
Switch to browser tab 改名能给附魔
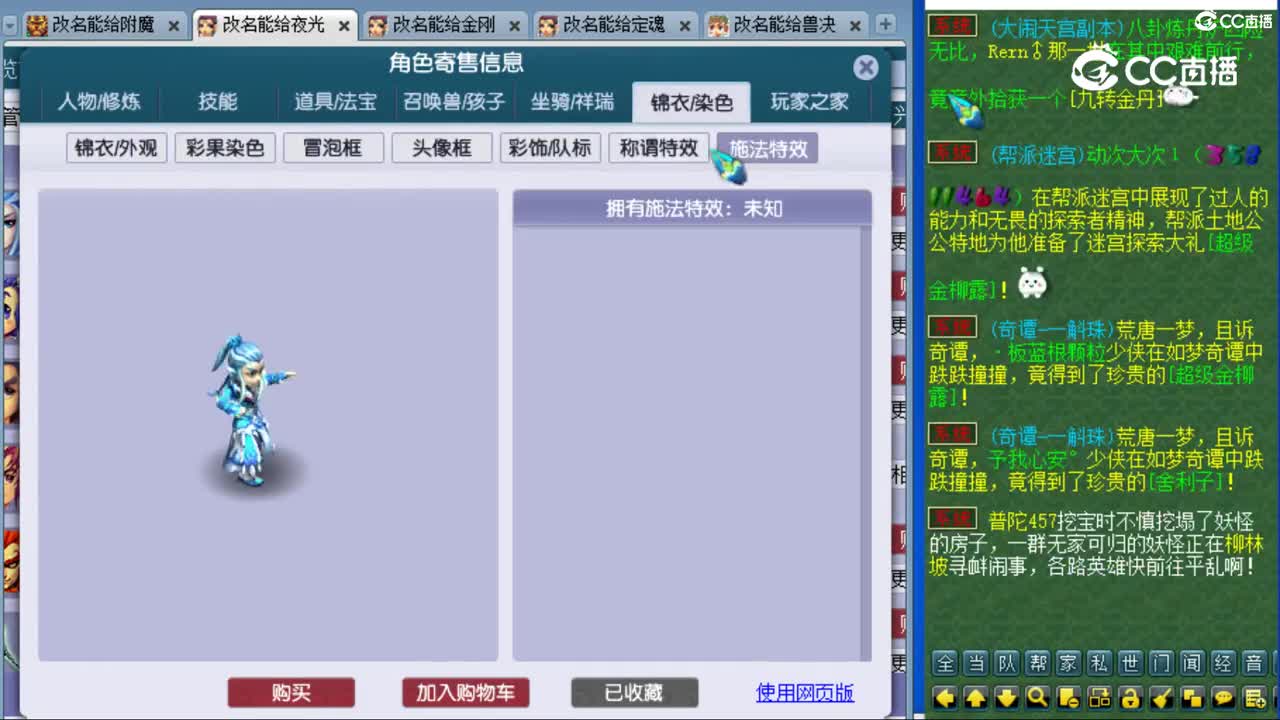click(x=103, y=25)
